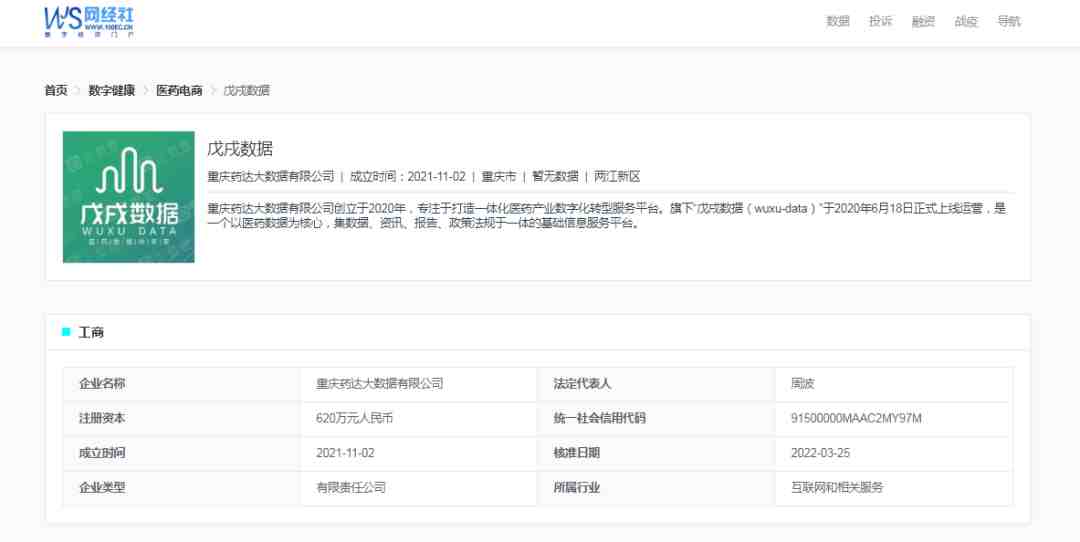Open the 戊戌数据 green logo image
1080x542 pixels.
pyautogui.click(x=129, y=197)
